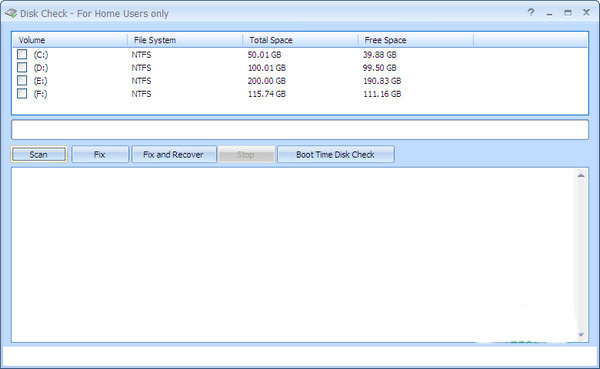Screen dimensions: 600x369
Task: Click NTFS in the (C:) row
Action: [141, 55]
